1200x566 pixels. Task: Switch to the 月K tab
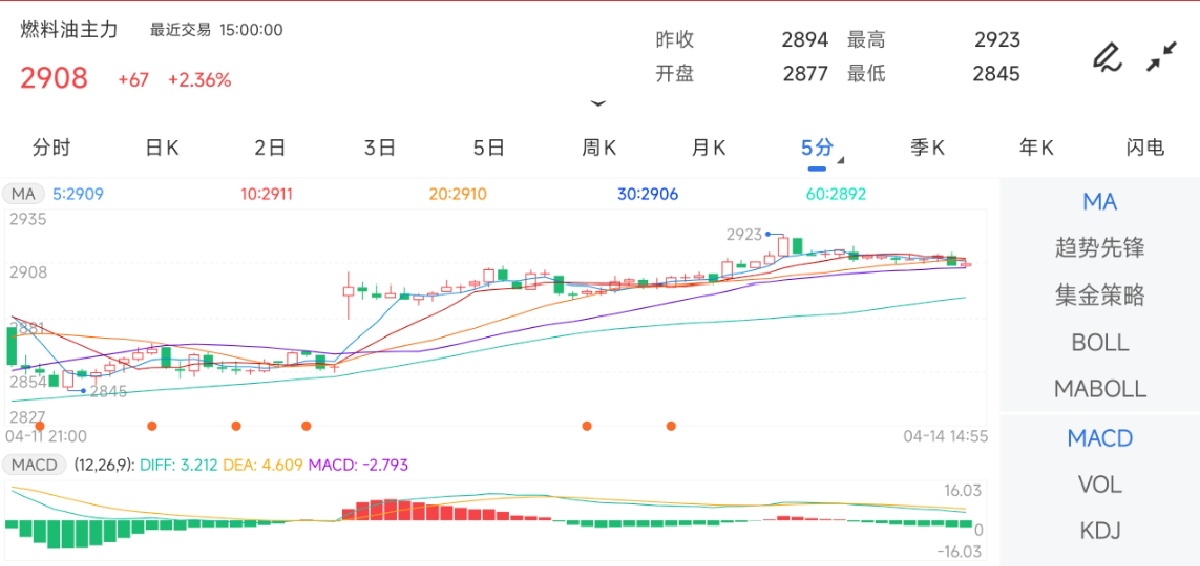tap(708, 148)
